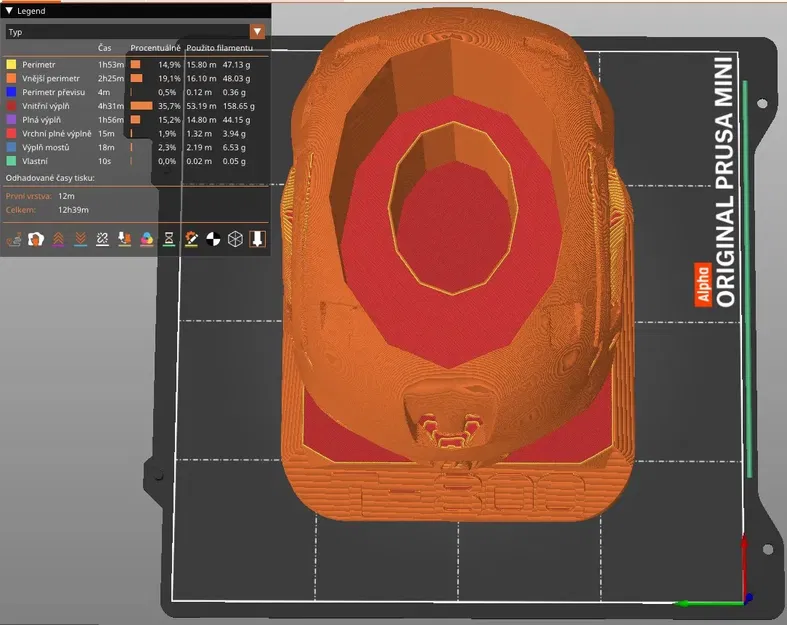Toggle visibility of Vrchní plné výplně label
This screenshot has width=787, height=625.
click(x=57, y=134)
